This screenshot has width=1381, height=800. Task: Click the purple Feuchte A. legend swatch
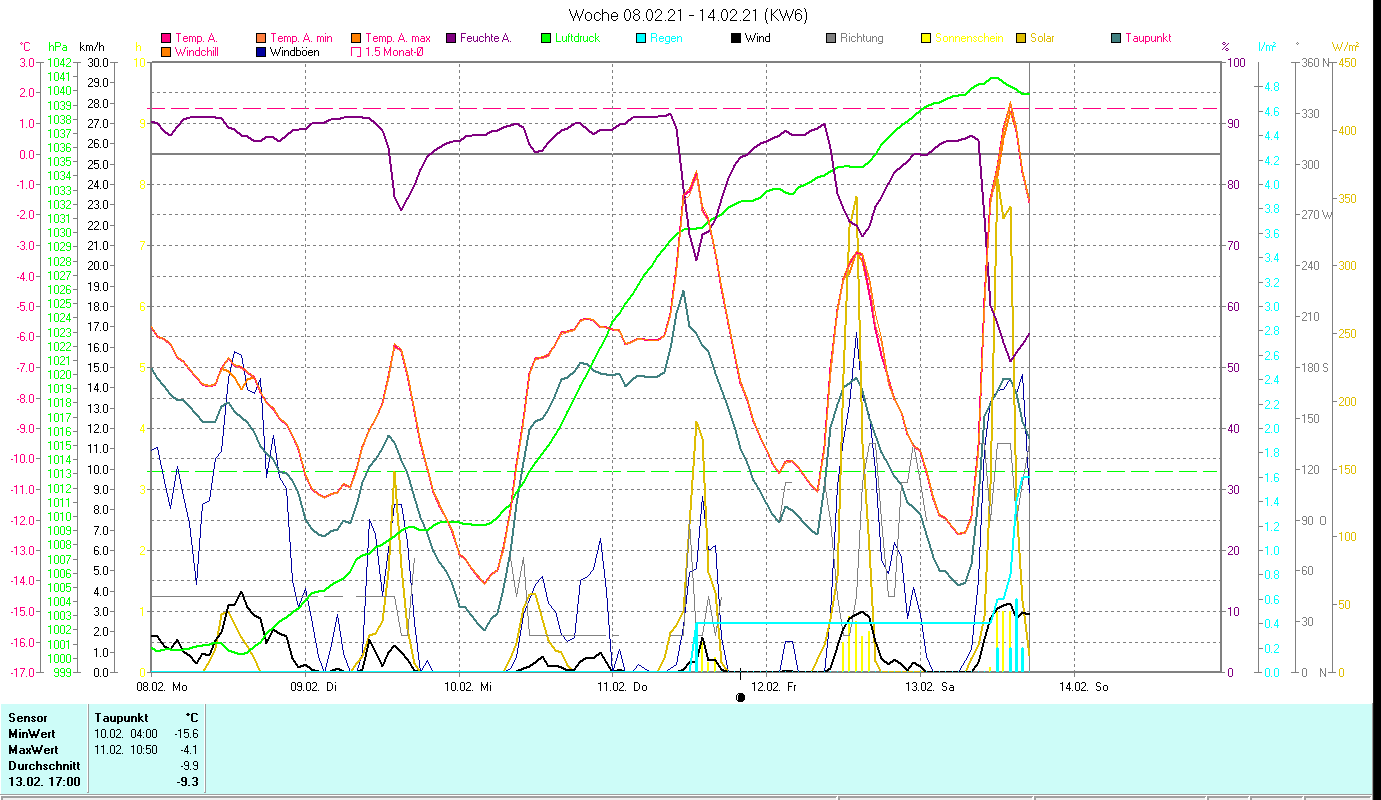(x=450, y=38)
